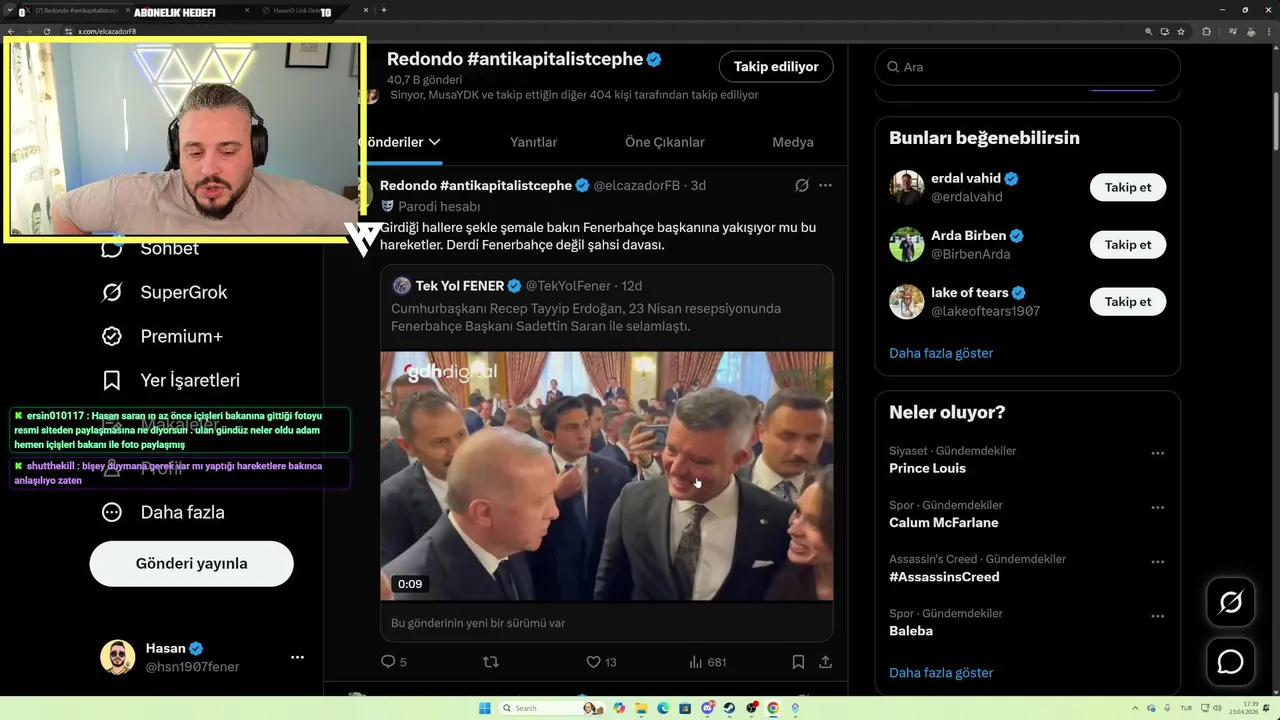Open Premium+ in the left sidebar
Viewport: 1280px width, 720px height.
162,336
